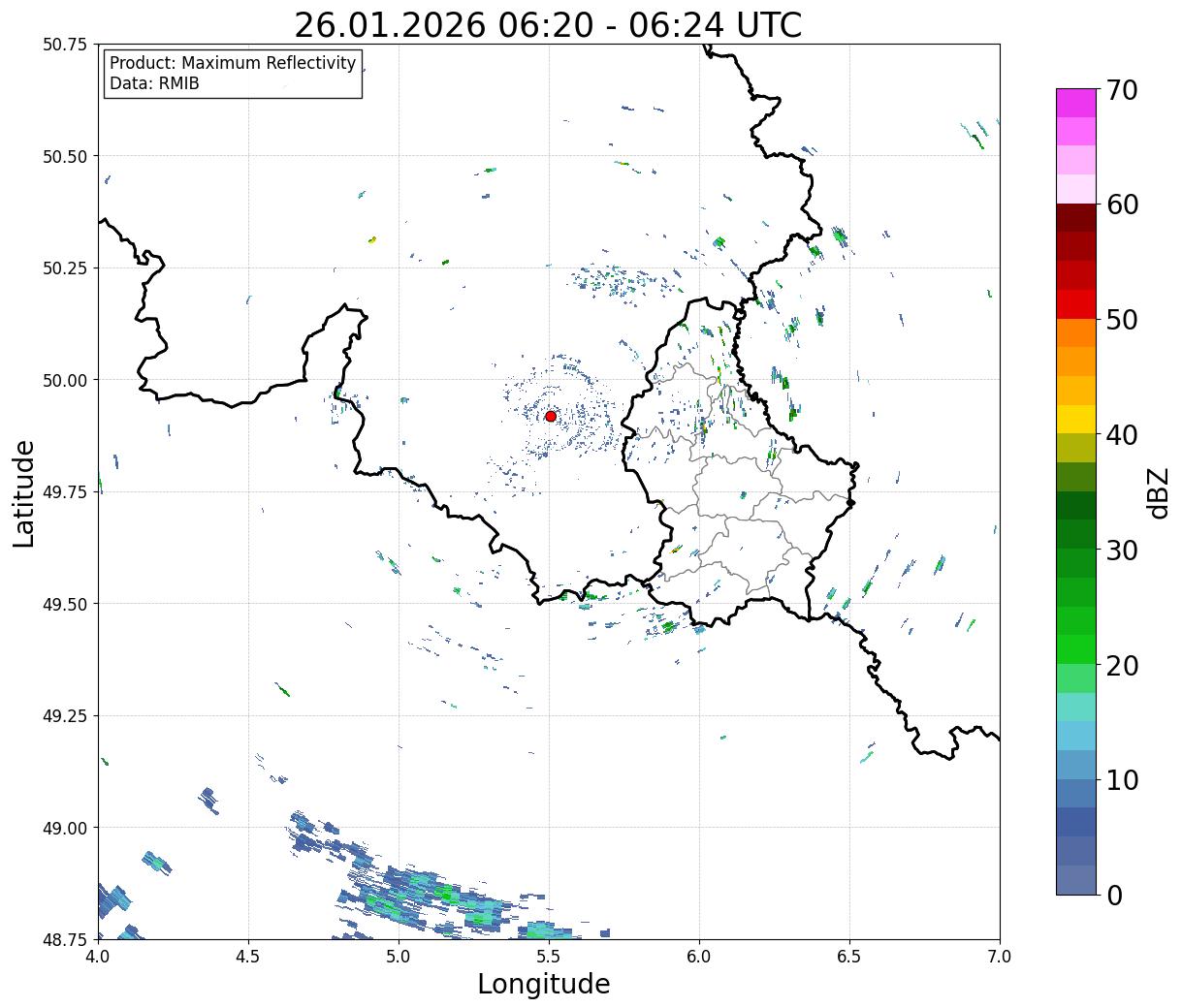Click the colorbar tick label 20

coord(1122,666)
